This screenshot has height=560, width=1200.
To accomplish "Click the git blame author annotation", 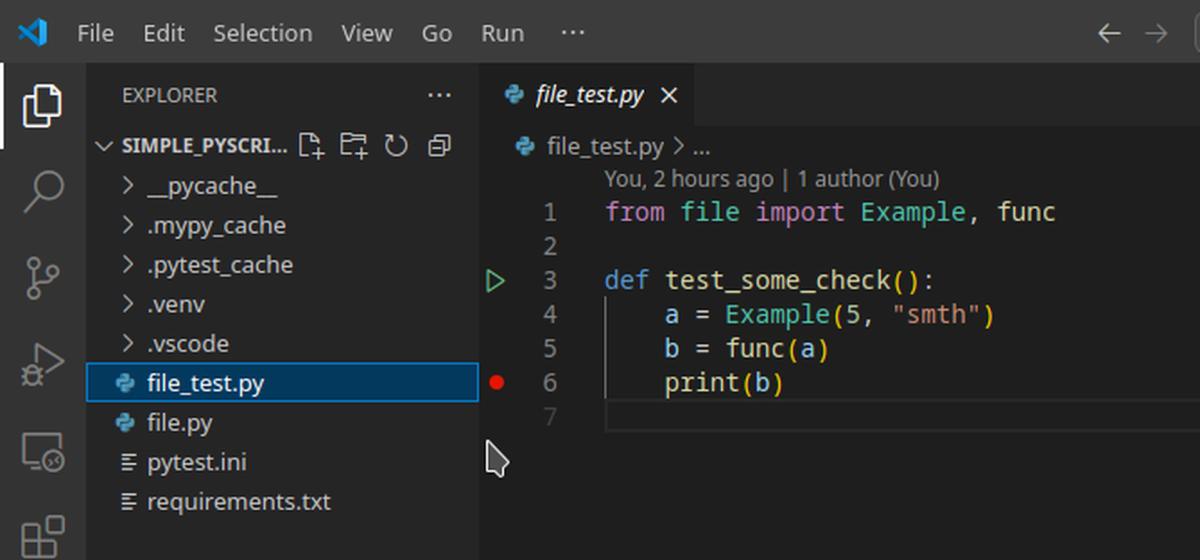I will click(771, 179).
